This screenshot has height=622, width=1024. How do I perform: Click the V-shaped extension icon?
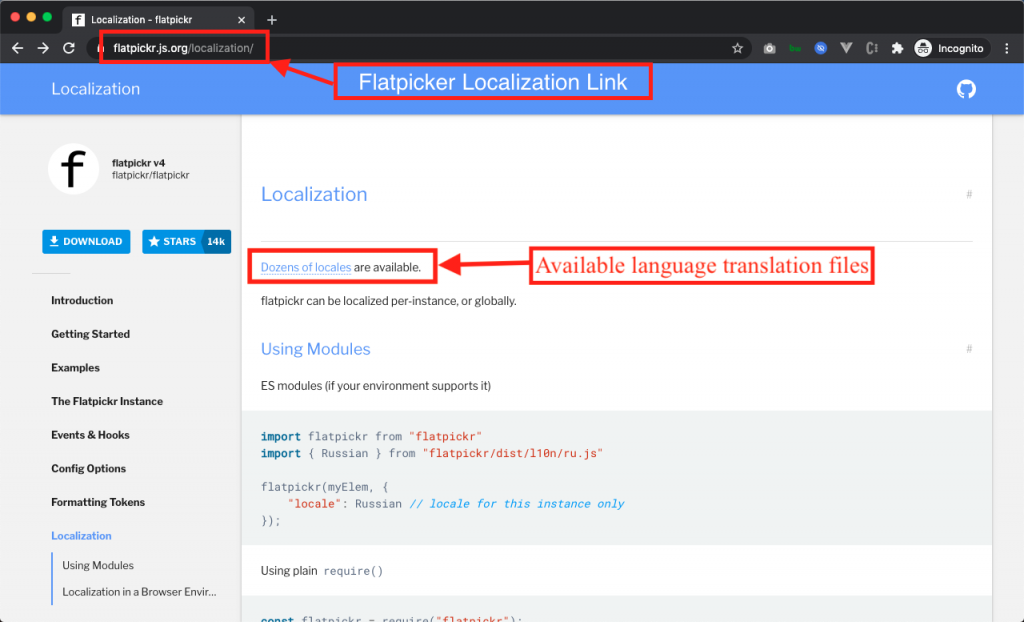846,48
